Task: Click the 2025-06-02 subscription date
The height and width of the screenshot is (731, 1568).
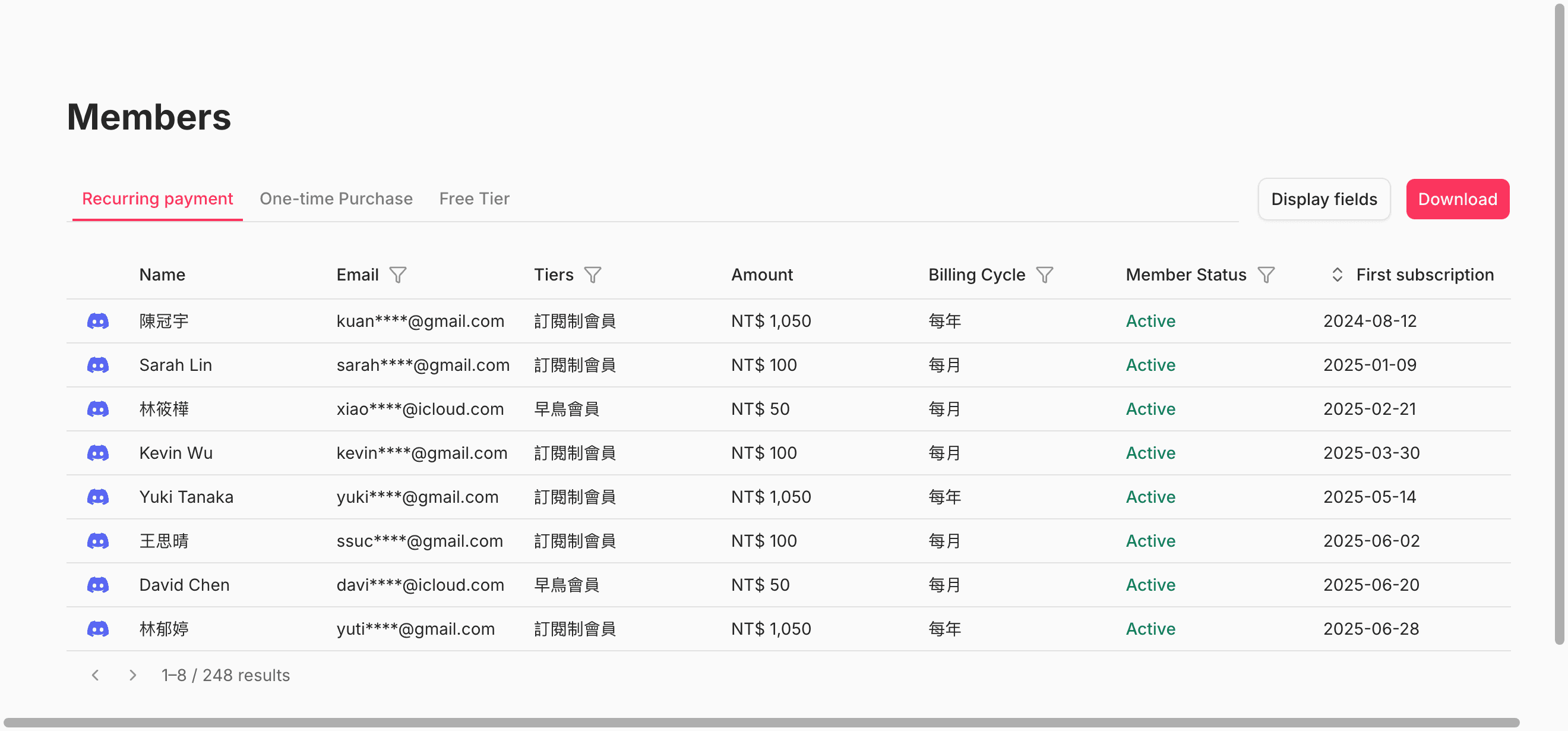Action: tap(1371, 541)
